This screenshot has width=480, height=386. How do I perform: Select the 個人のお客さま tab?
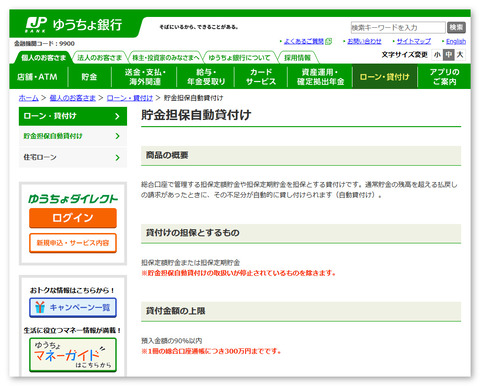[x=43, y=58]
